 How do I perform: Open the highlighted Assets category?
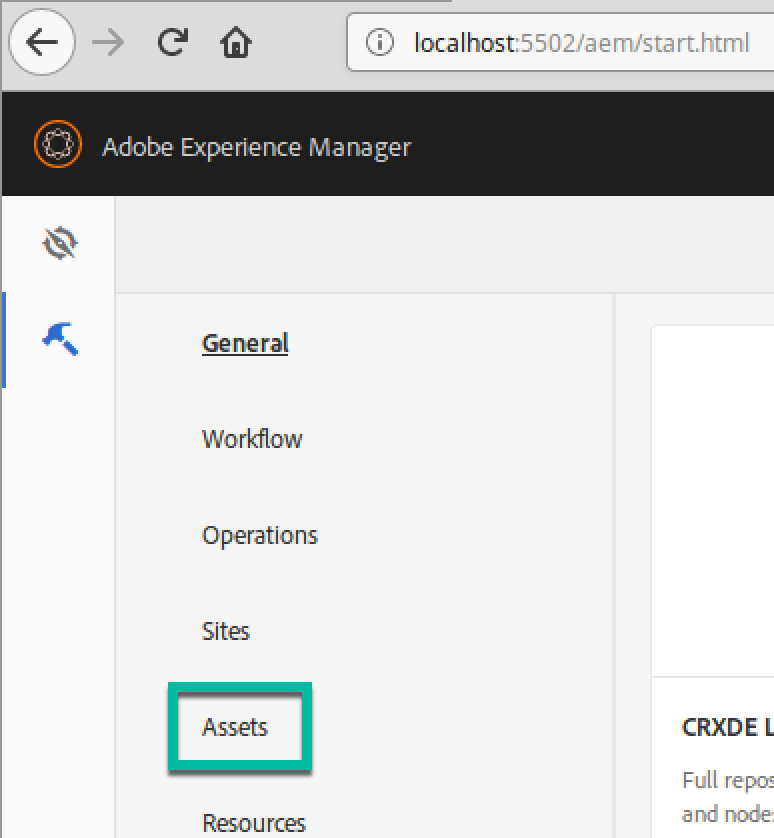pos(235,727)
